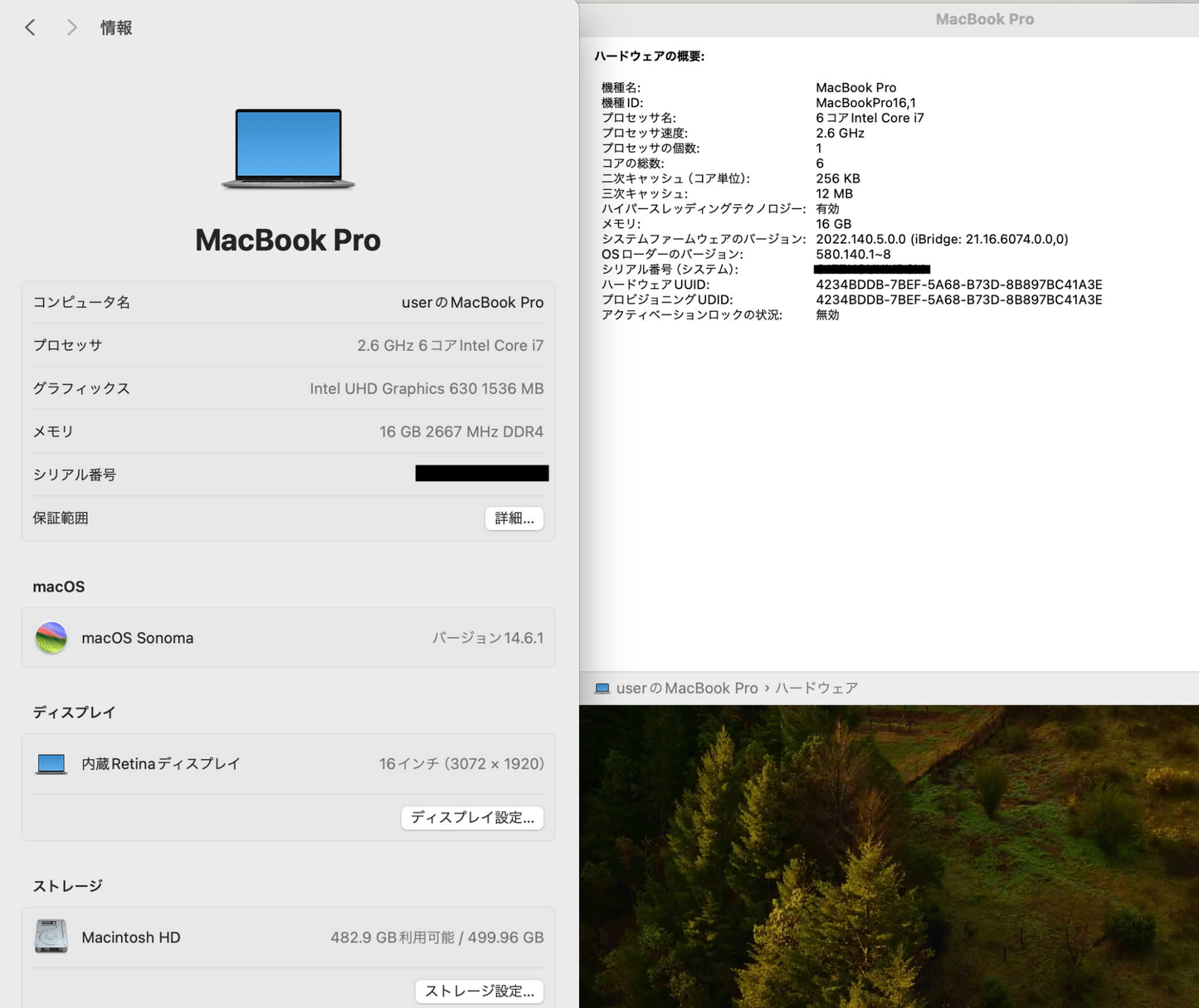This screenshot has height=1008, width=1199.
Task: Select the macOS Sonoma version row
Action: click(288, 638)
